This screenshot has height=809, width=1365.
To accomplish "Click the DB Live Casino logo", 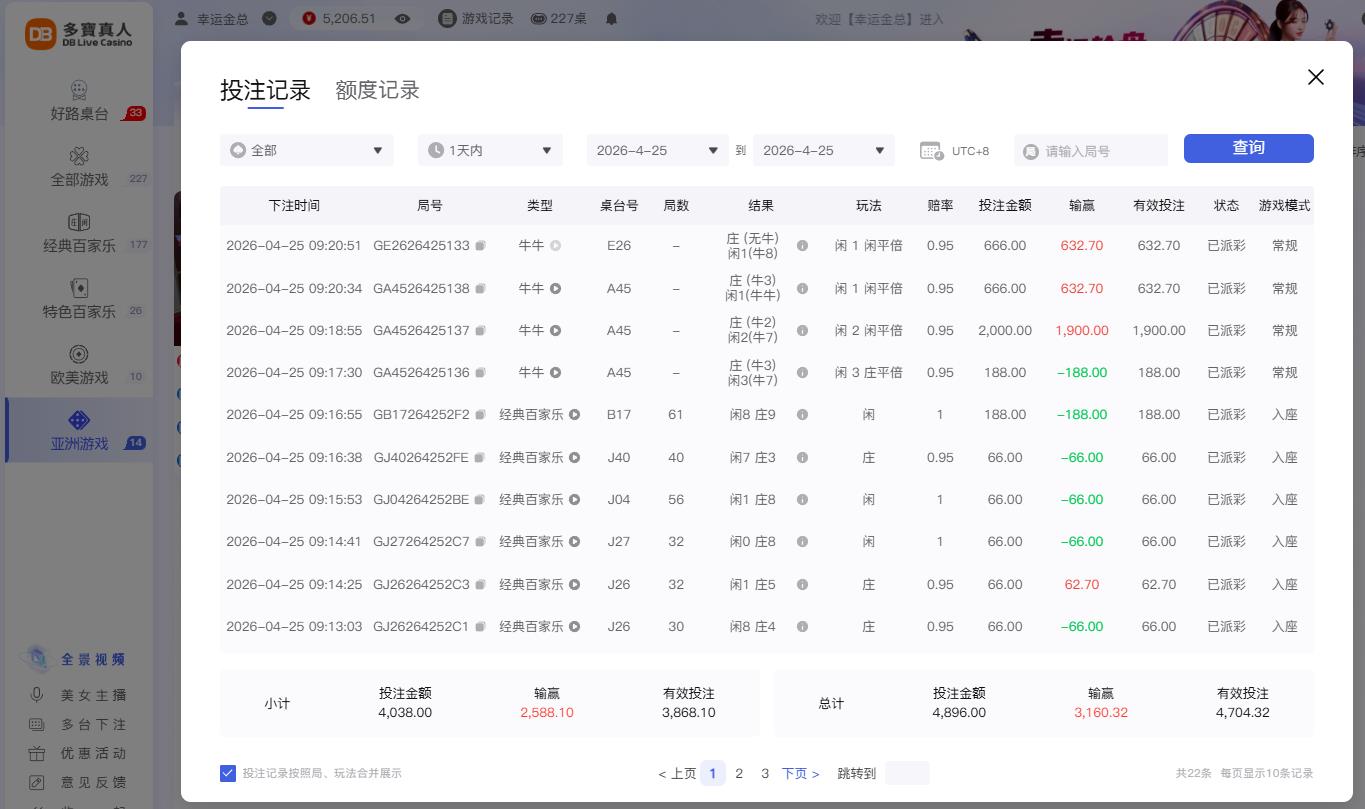I will [x=79, y=34].
